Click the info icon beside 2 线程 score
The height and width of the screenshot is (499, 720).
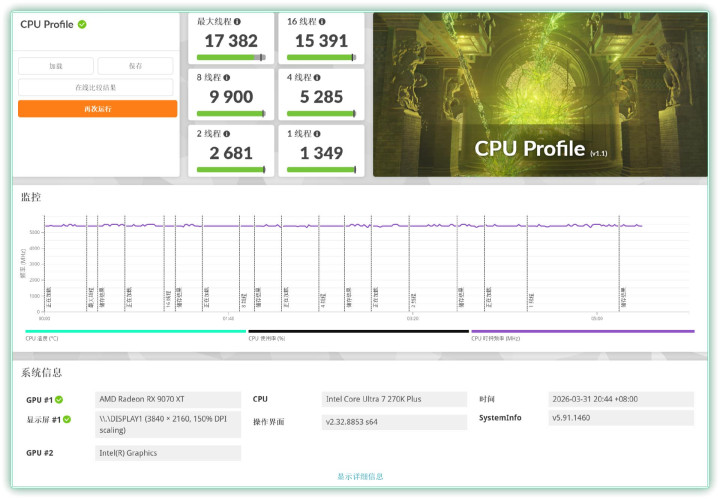pyautogui.click(x=240, y=132)
